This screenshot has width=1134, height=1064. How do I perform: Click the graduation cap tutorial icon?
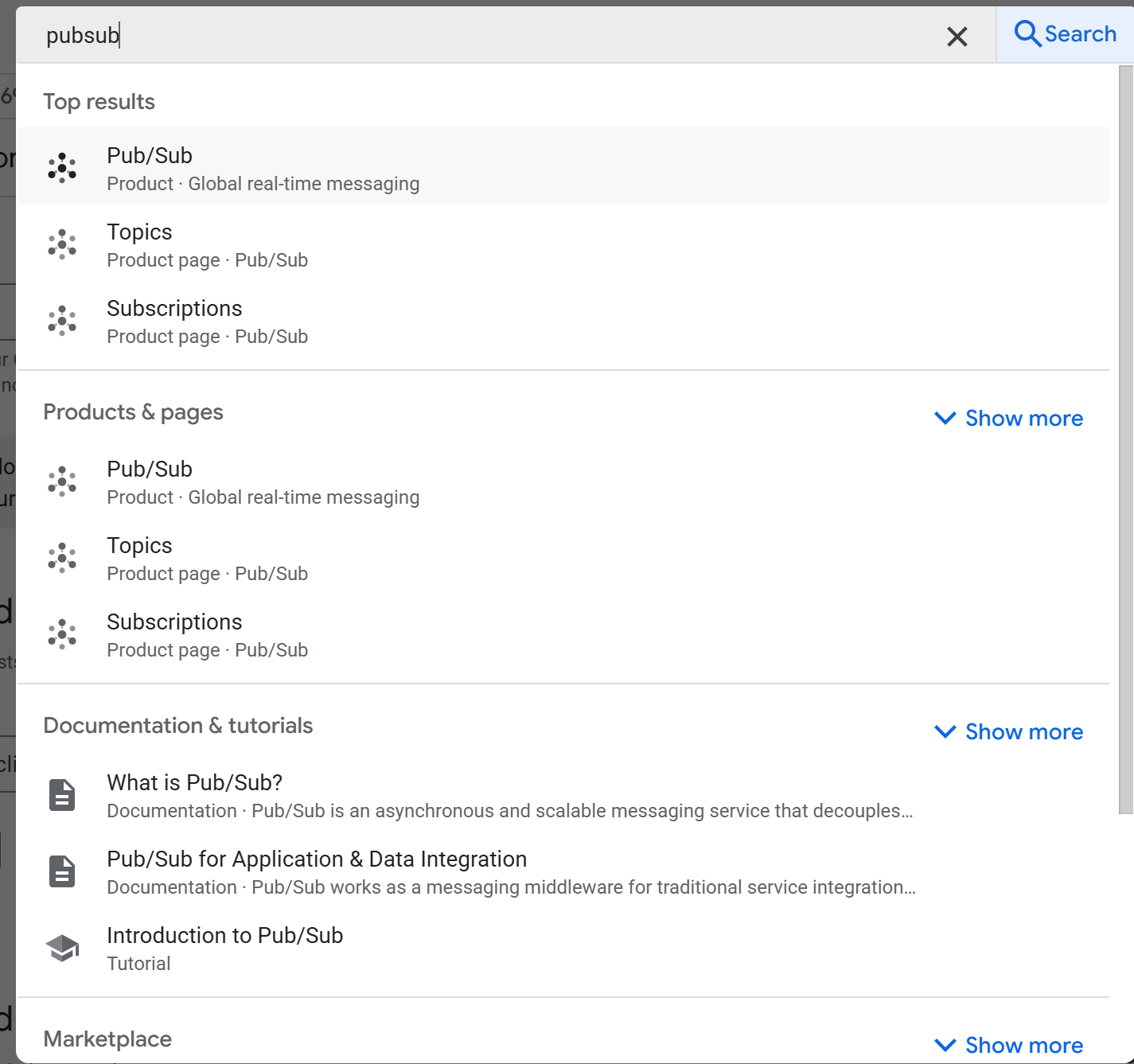pyautogui.click(x=62, y=948)
